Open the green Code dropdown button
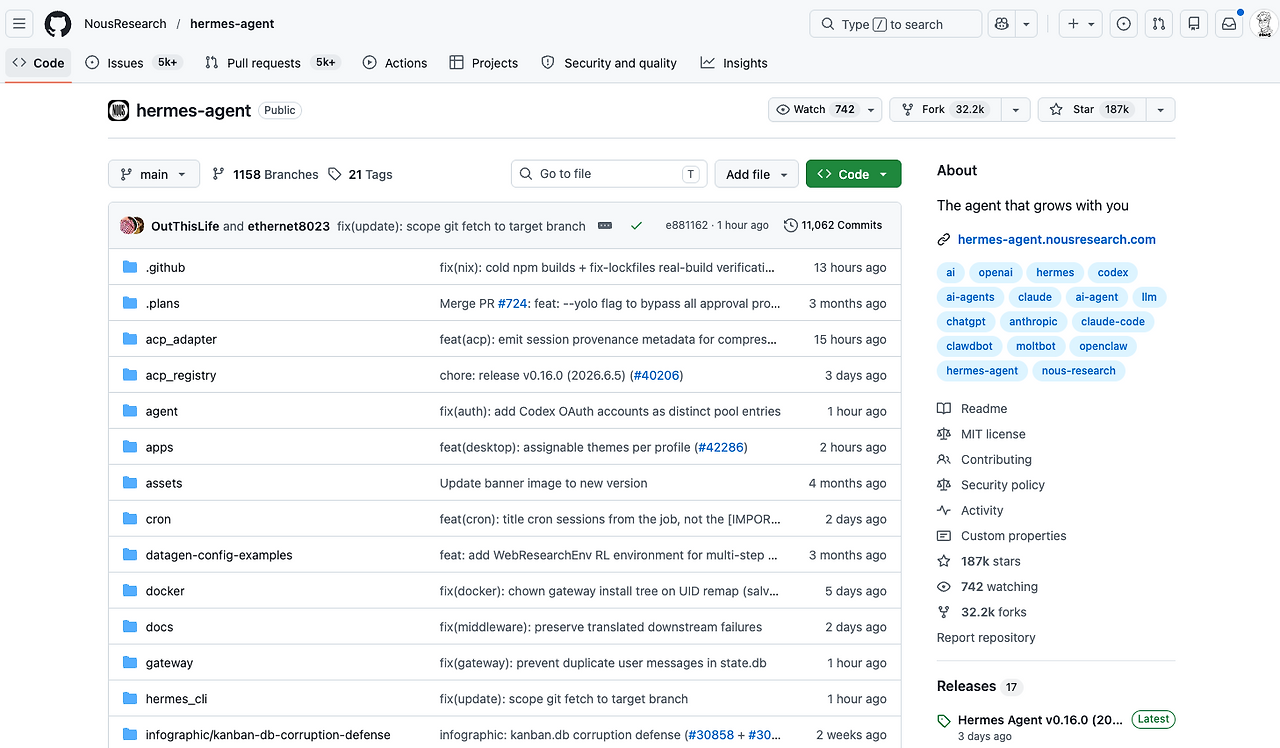Viewport: 1280px width, 748px height. coord(853,174)
